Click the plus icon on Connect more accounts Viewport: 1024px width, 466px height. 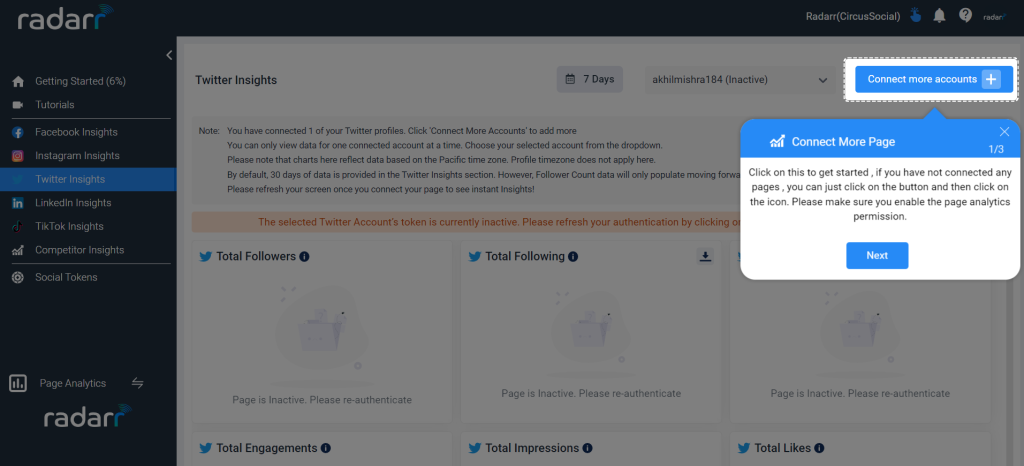coord(991,79)
